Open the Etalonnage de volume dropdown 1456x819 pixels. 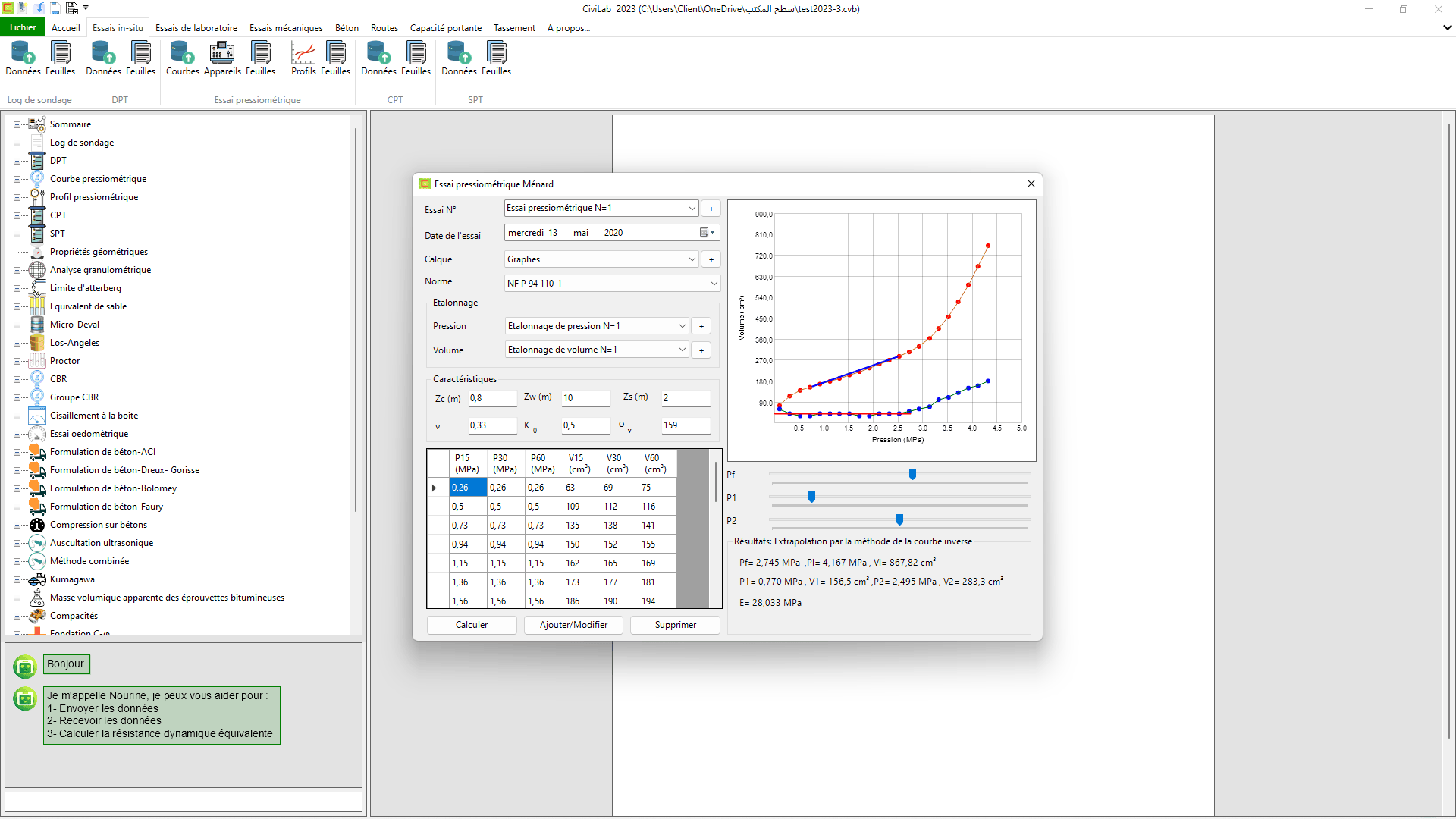tap(682, 350)
